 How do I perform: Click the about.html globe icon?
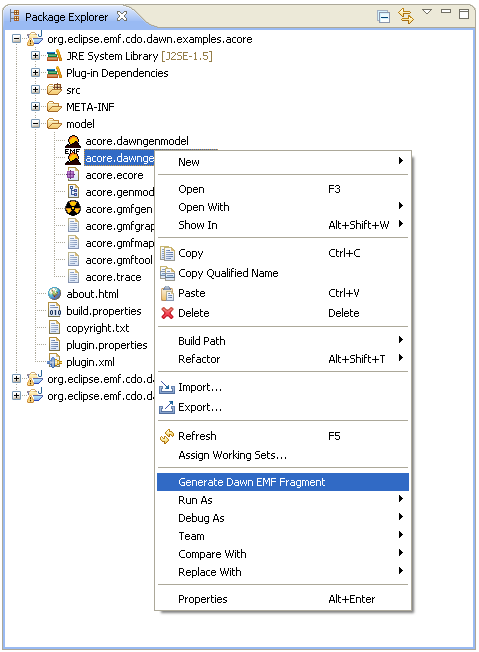pyautogui.click(x=54, y=294)
